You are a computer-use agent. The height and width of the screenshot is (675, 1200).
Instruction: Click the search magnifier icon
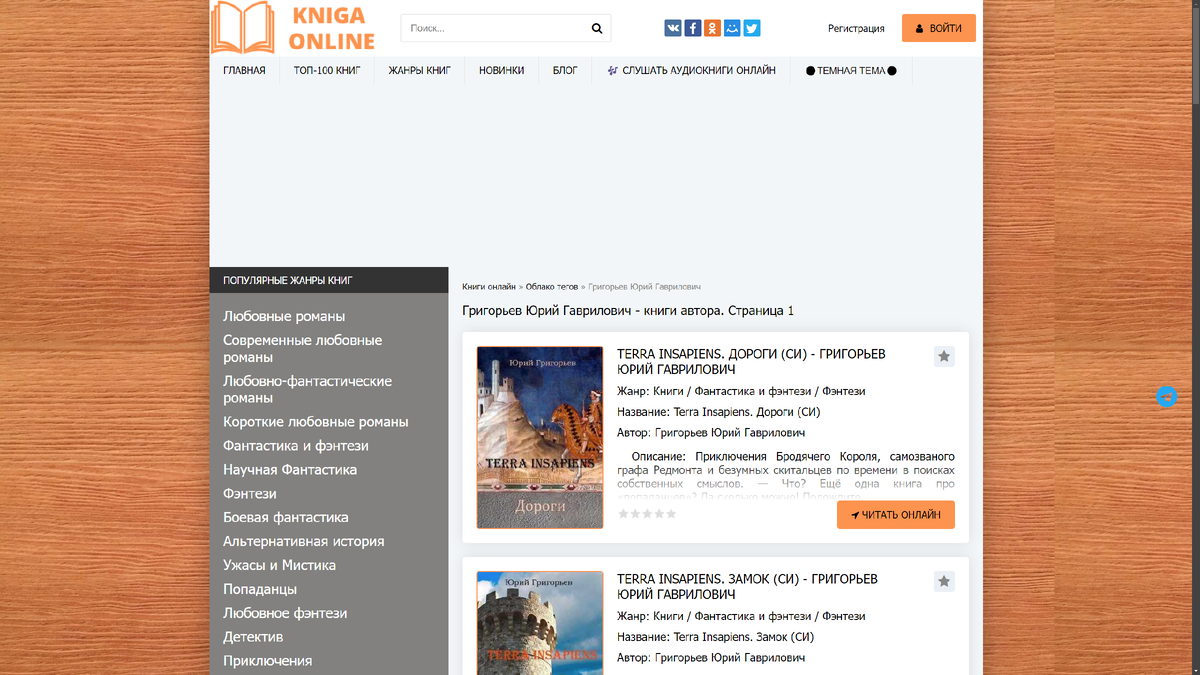[x=597, y=28]
